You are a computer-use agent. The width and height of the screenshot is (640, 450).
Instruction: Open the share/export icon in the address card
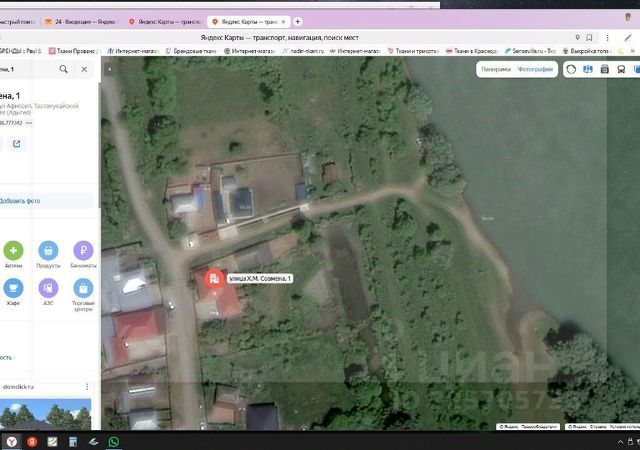(17, 144)
